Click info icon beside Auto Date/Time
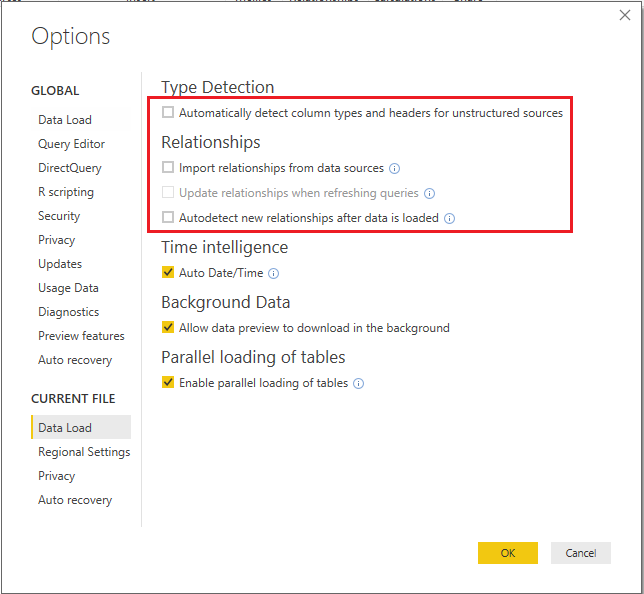 [274, 274]
